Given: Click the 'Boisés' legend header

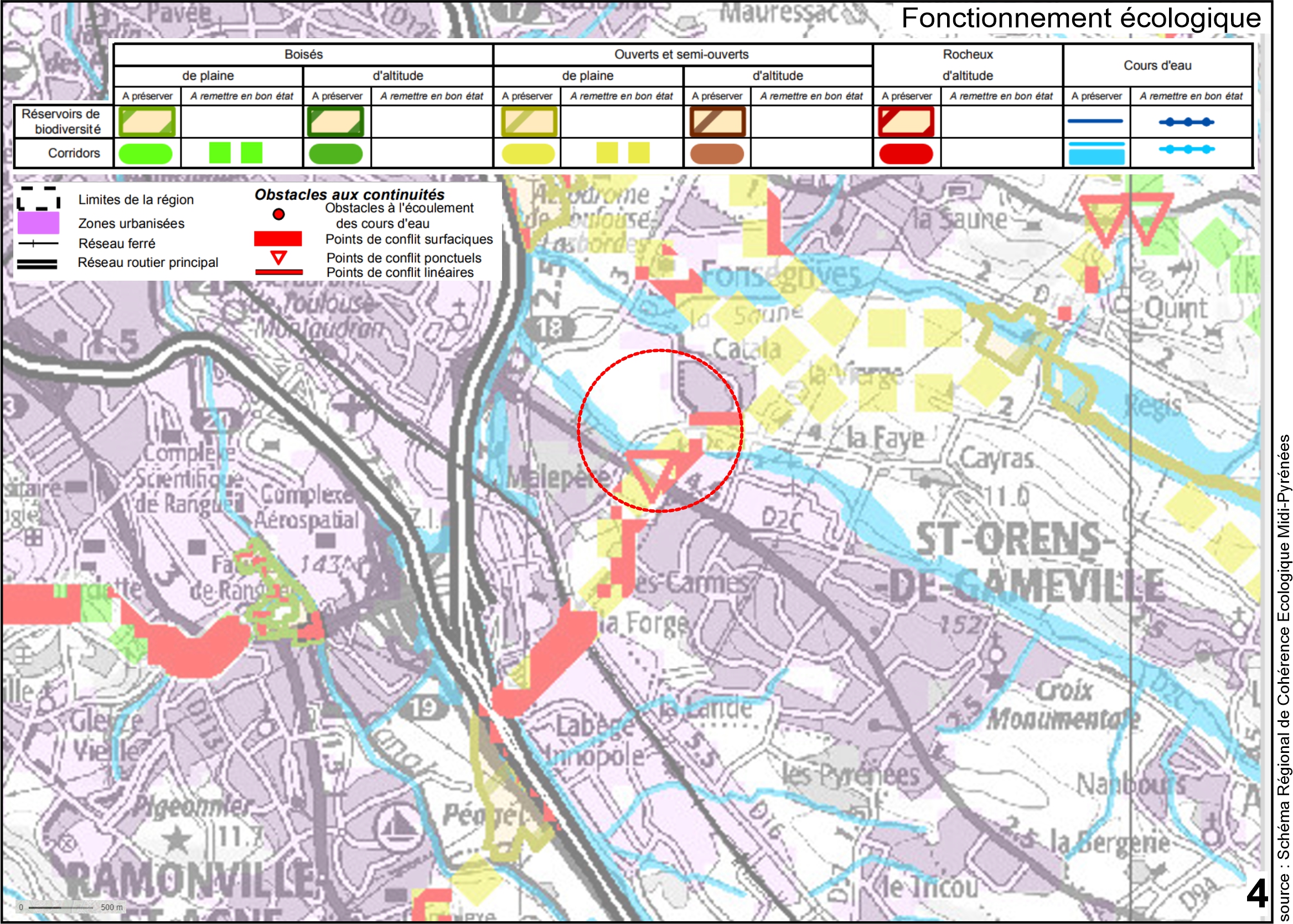Looking at the screenshot, I should [x=303, y=55].
